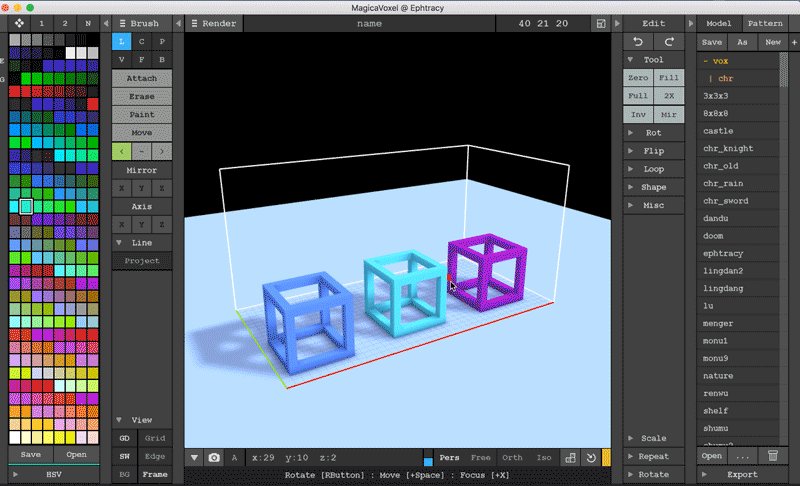Expand the HSV color sliders
Image resolution: width=800 pixels, height=486 pixels.
[x=54, y=474]
